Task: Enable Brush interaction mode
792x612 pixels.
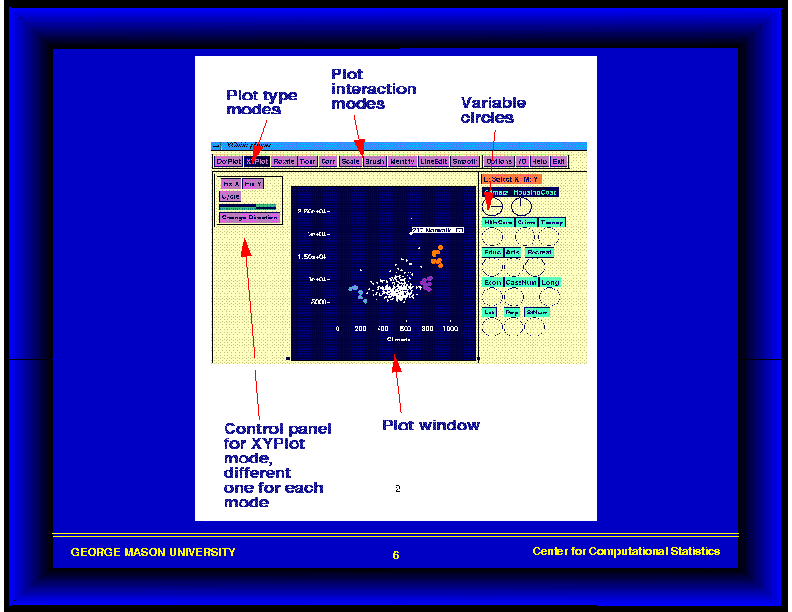Action: (375, 161)
